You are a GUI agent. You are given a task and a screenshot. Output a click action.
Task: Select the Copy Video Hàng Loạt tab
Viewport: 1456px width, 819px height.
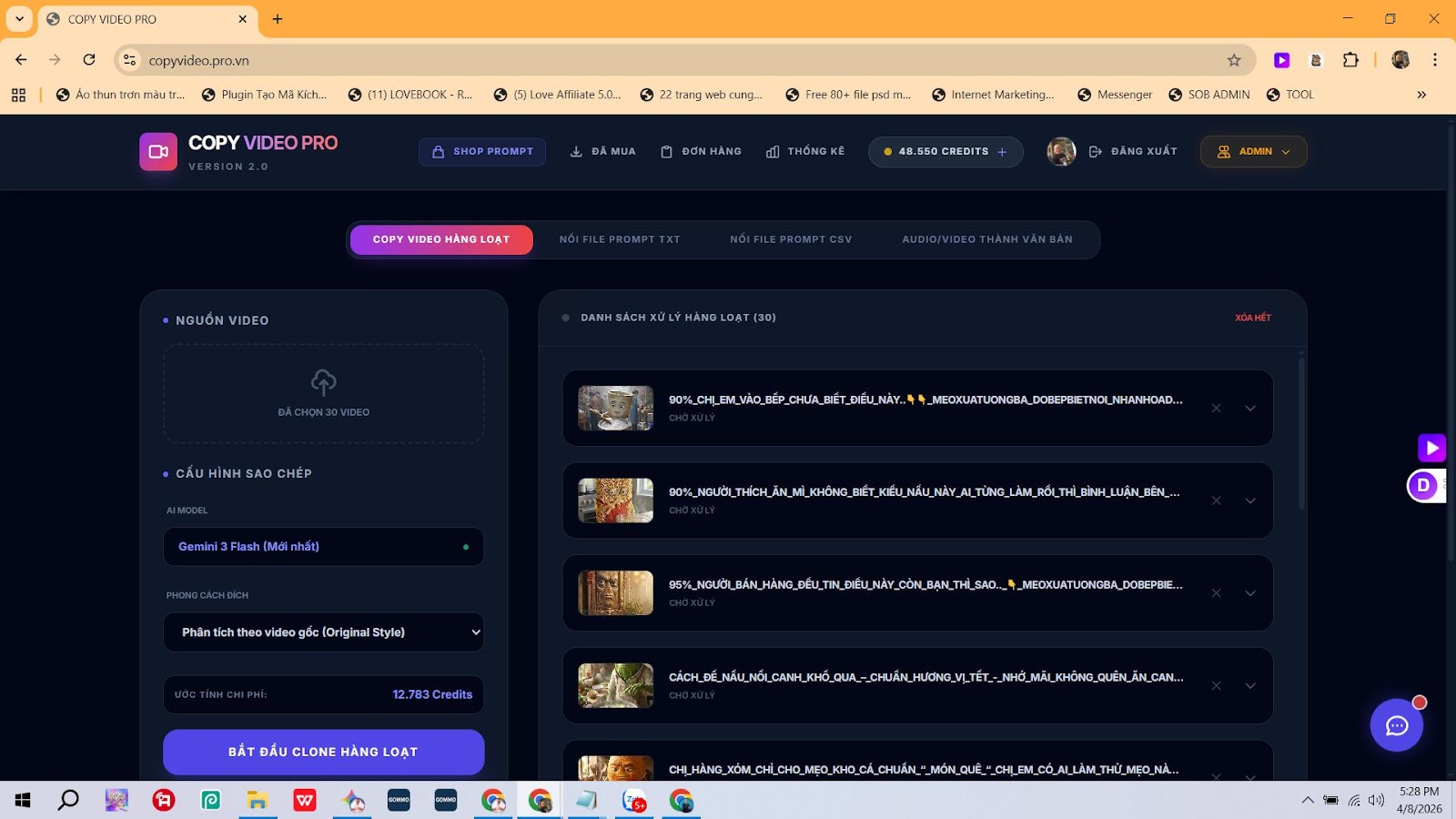point(441,239)
